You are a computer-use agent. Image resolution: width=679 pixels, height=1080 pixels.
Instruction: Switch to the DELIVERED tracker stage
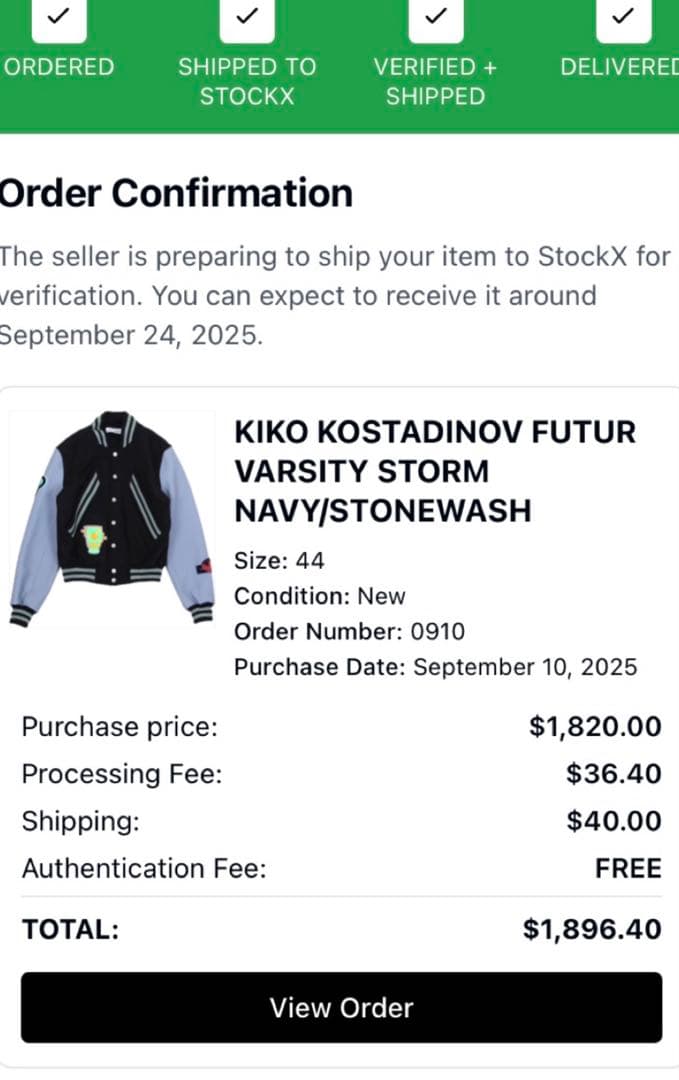point(622,67)
